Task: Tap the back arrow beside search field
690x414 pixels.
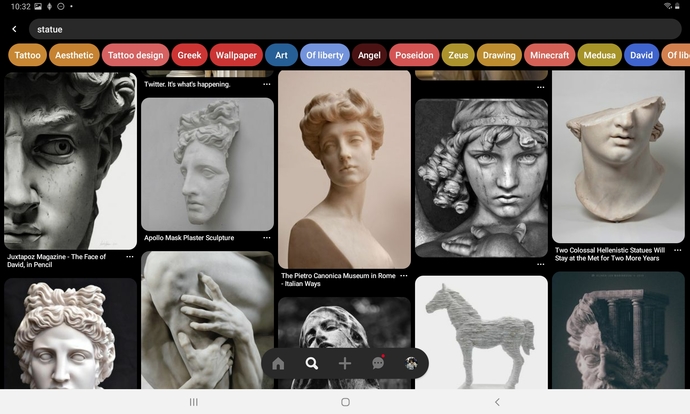Action: pos(15,29)
